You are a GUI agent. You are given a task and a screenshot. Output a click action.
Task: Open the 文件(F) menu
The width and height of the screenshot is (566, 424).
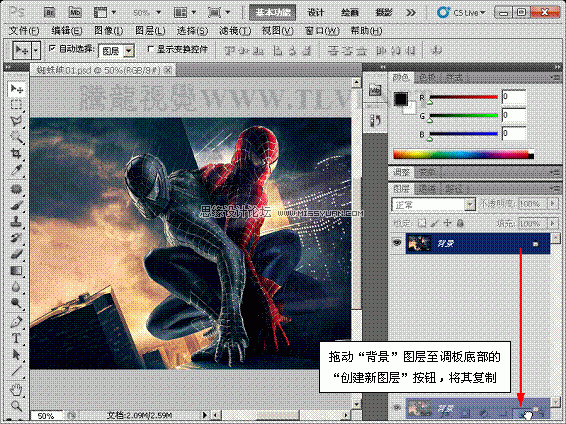pyautogui.click(x=24, y=31)
